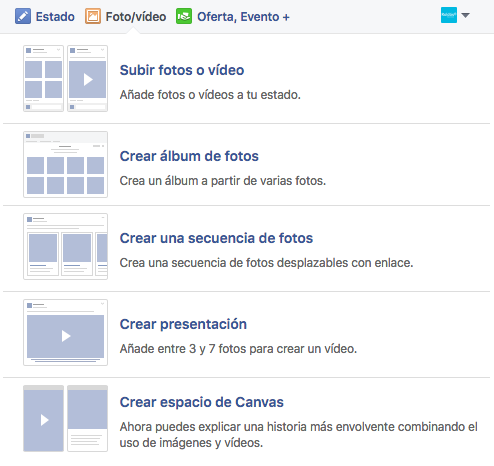Click text 'Añade fotos o vídeos a tu estado.'
494x466 pixels.
tap(210, 95)
